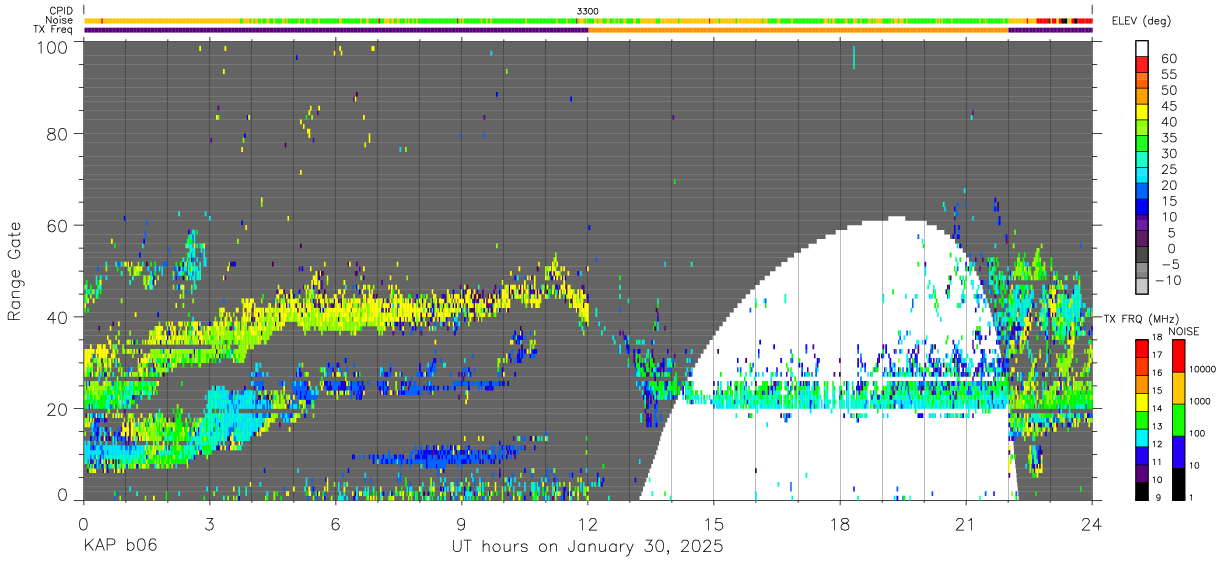Click the range gate tick label '80'

click(58, 134)
